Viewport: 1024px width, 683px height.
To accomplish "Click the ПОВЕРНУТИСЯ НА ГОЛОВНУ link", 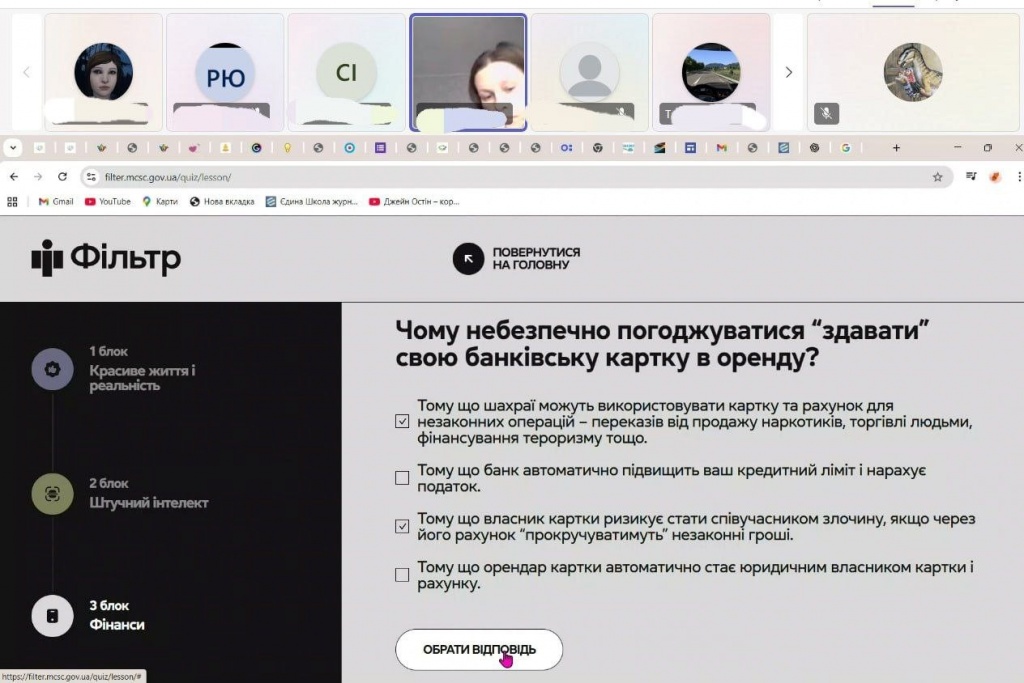I will [536, 259].
